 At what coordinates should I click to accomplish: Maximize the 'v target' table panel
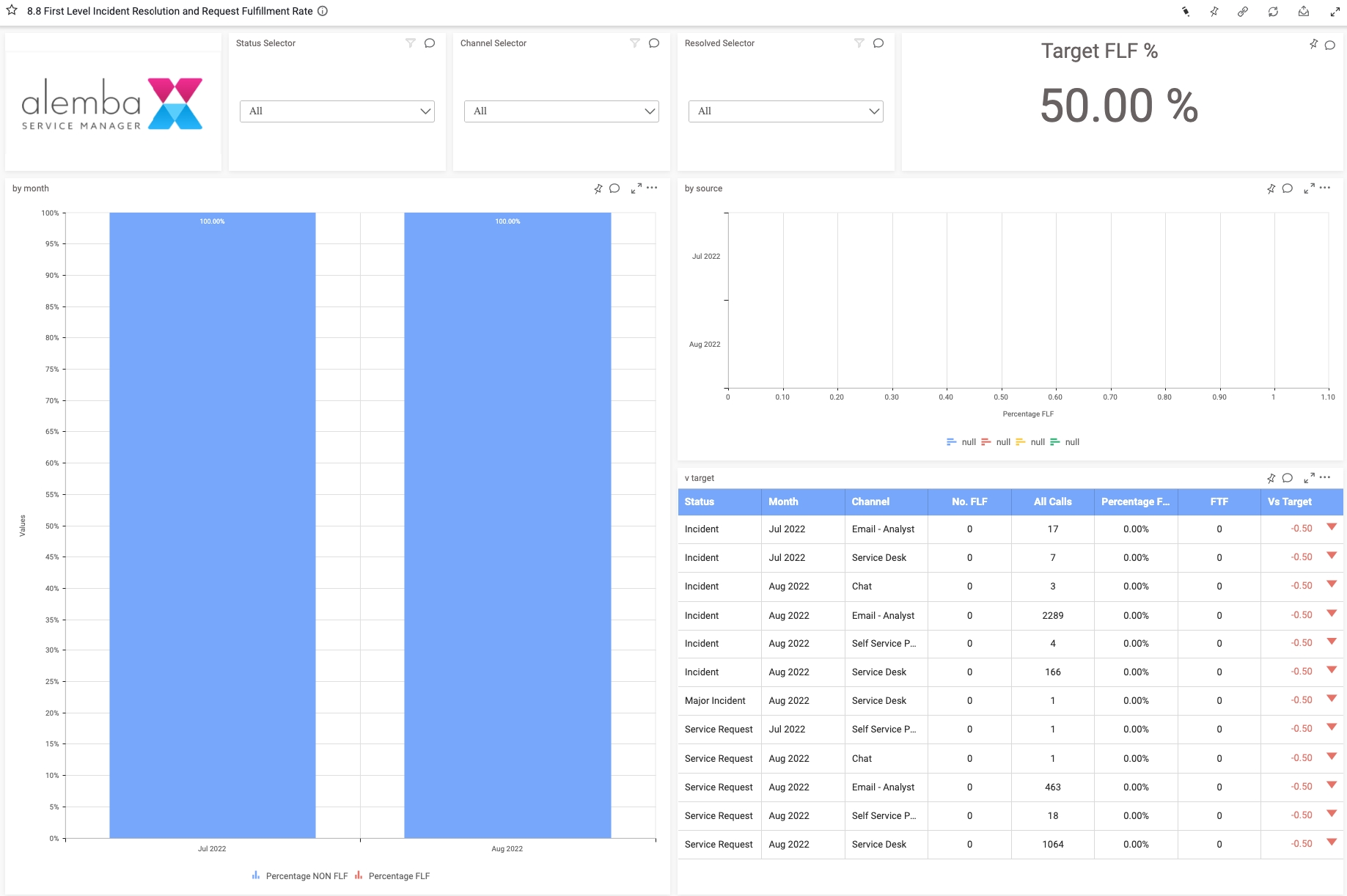click(1309, 478)
